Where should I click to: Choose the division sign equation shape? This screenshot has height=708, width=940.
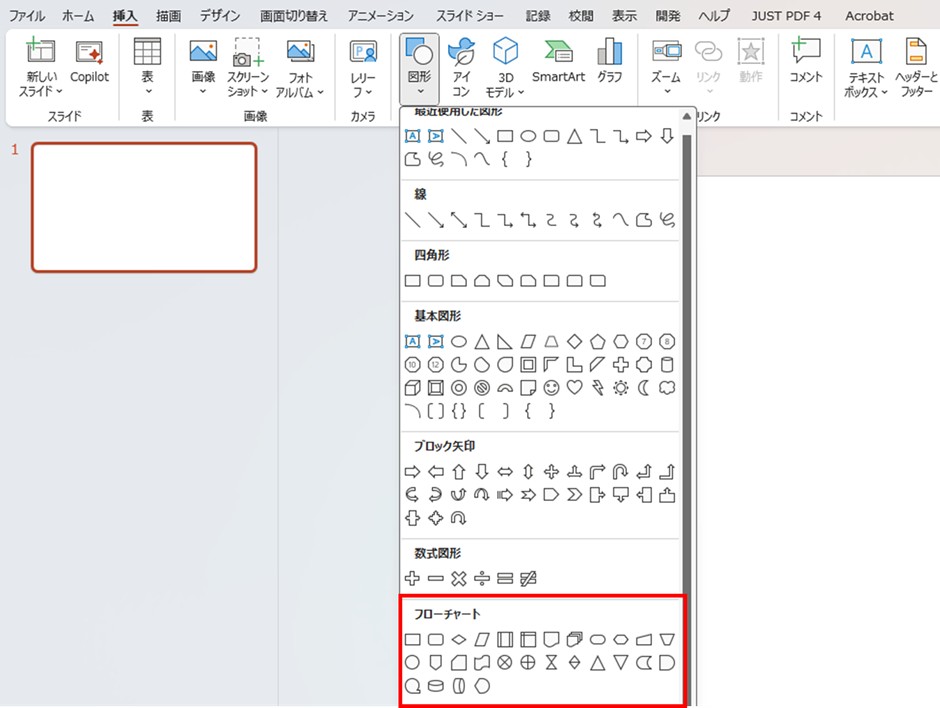482,578
